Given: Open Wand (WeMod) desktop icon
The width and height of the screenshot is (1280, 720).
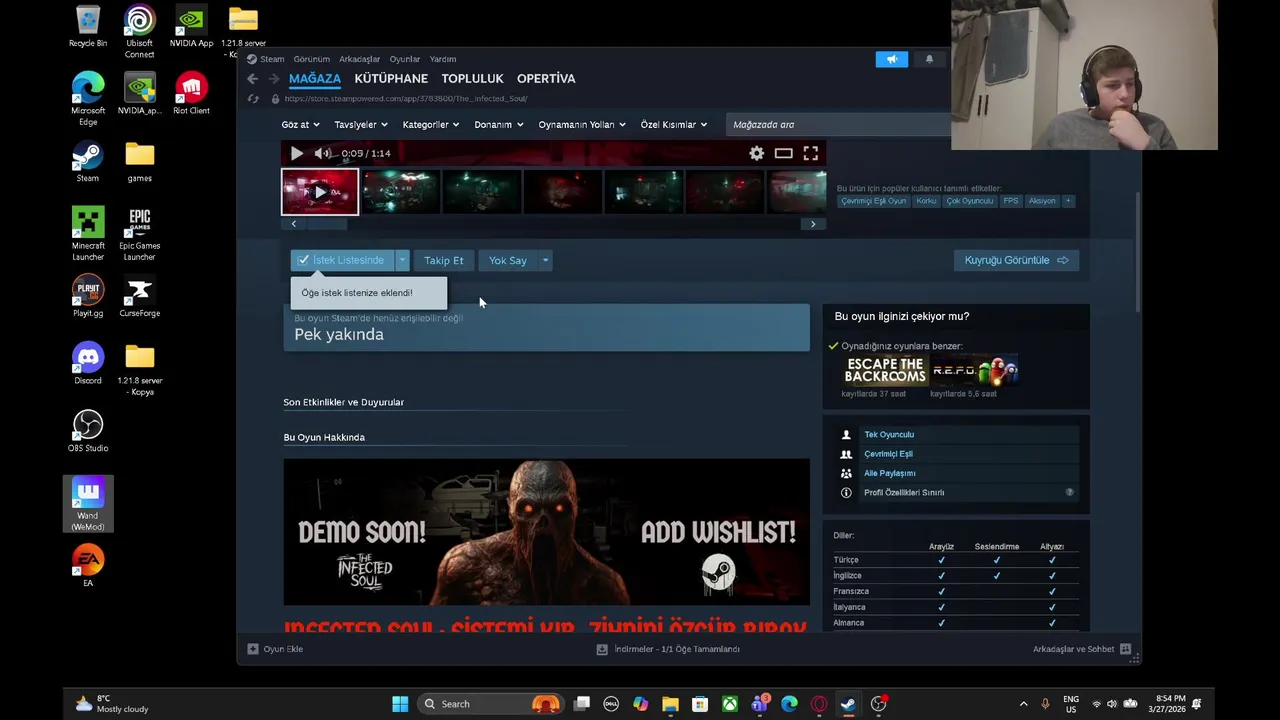Looking at the screenshot, I should click(88, 504).
